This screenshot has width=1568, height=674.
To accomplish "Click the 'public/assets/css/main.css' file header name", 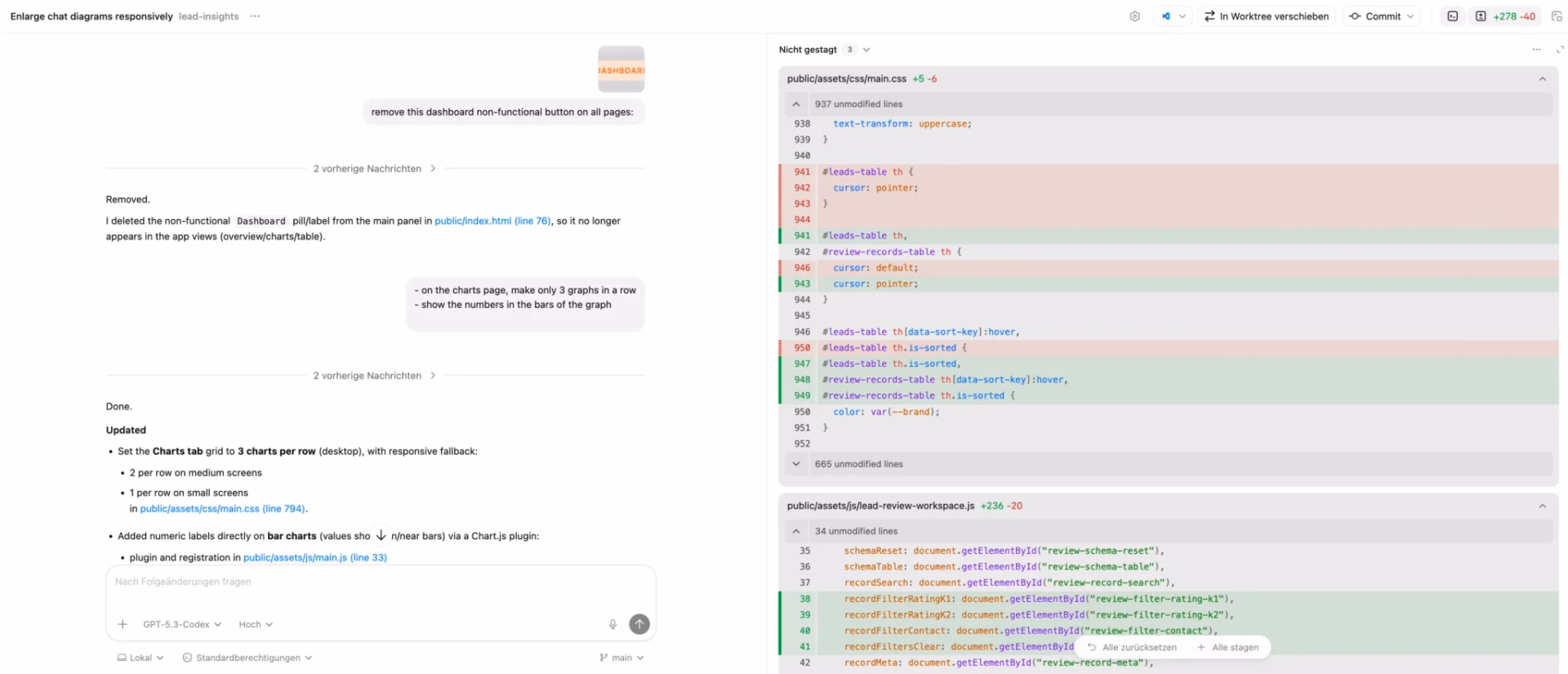I will tap(846, 79).
